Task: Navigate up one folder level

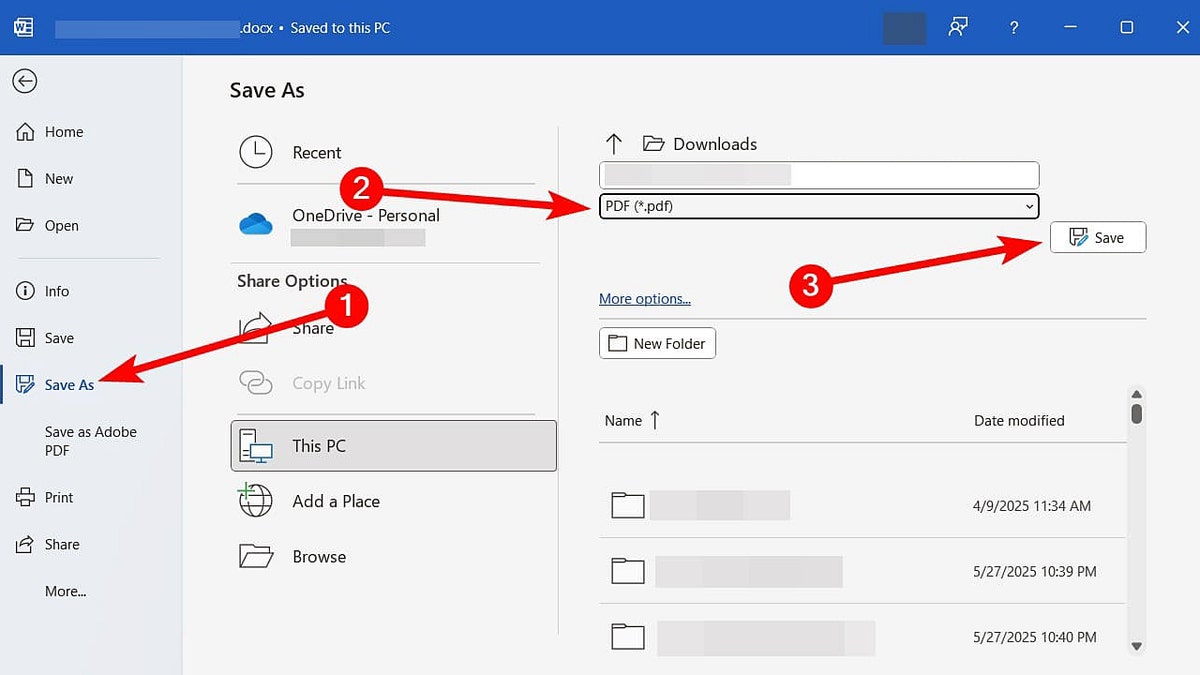Action: 613,143
